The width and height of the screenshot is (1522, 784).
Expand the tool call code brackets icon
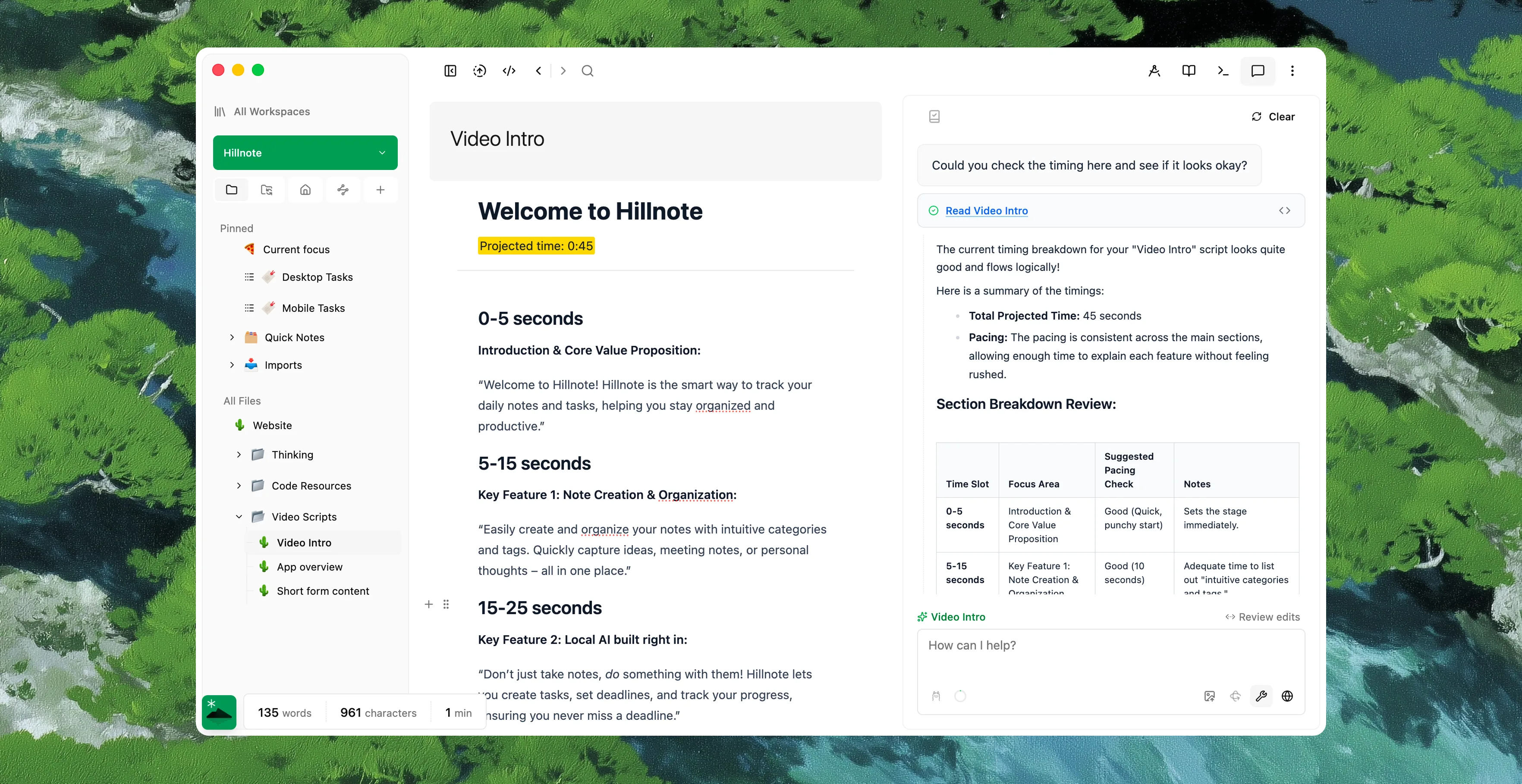click(1284, 210)
